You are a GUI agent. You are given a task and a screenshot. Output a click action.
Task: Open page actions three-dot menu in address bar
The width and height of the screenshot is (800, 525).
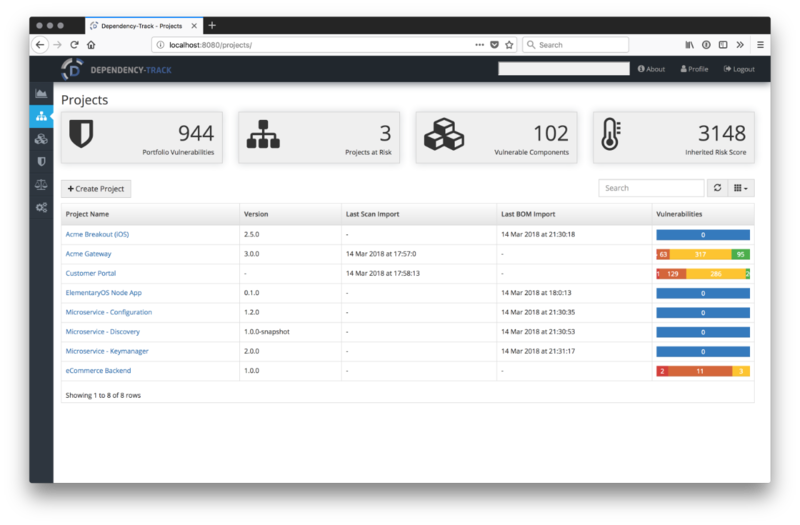(x=480, y=45)
